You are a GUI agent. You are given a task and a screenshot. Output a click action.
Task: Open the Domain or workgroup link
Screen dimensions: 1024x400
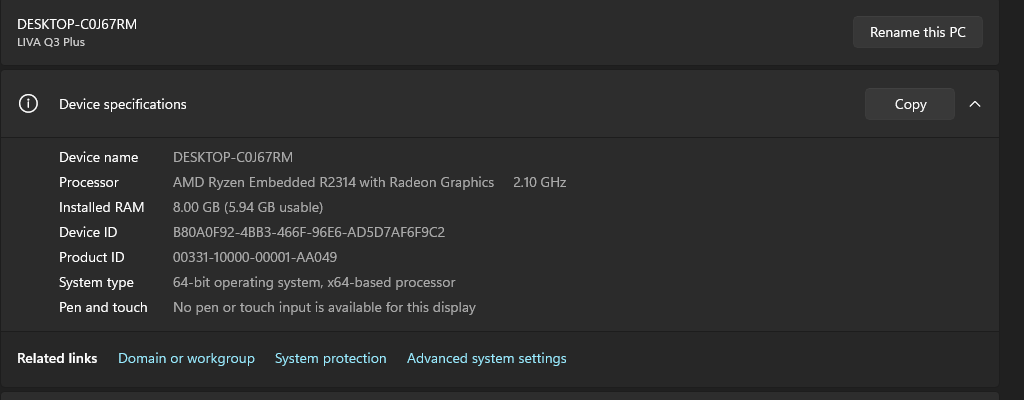[x=186, y=358]
